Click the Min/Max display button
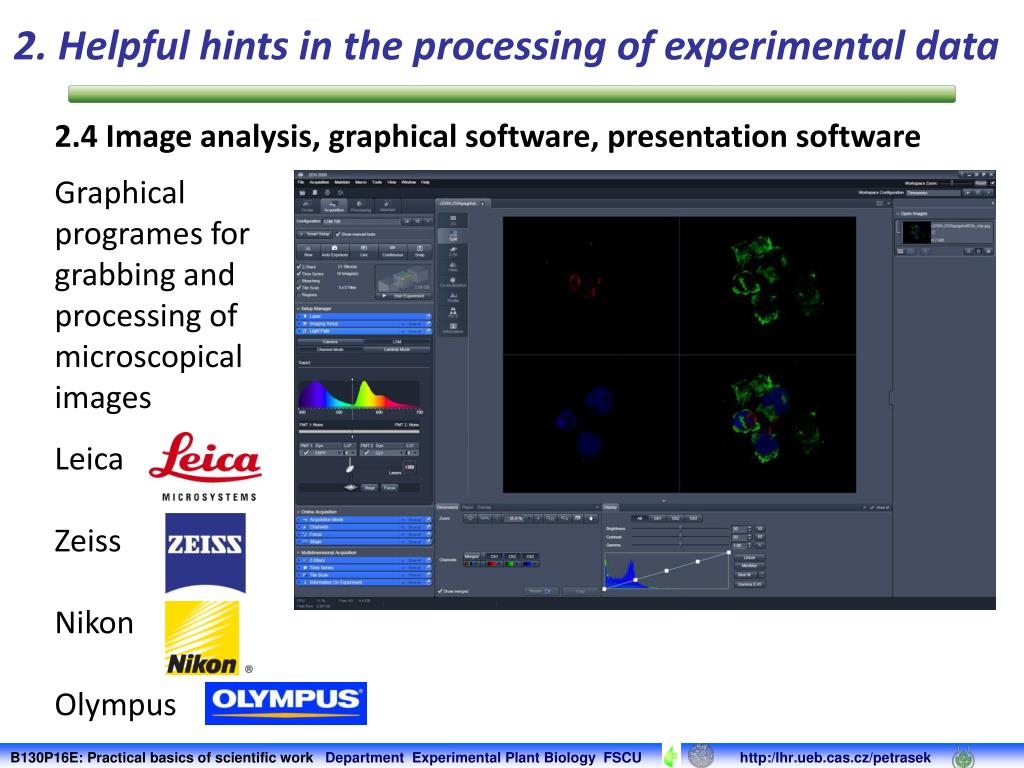The width and height of the screenshot is (1024, 768). point(749,566)
